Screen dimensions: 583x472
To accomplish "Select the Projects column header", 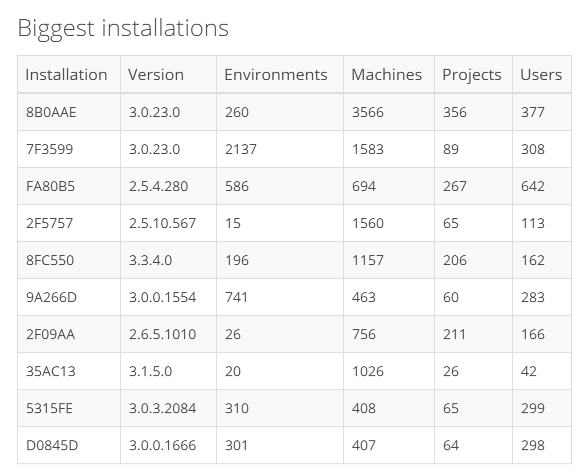I will [472, 75].
